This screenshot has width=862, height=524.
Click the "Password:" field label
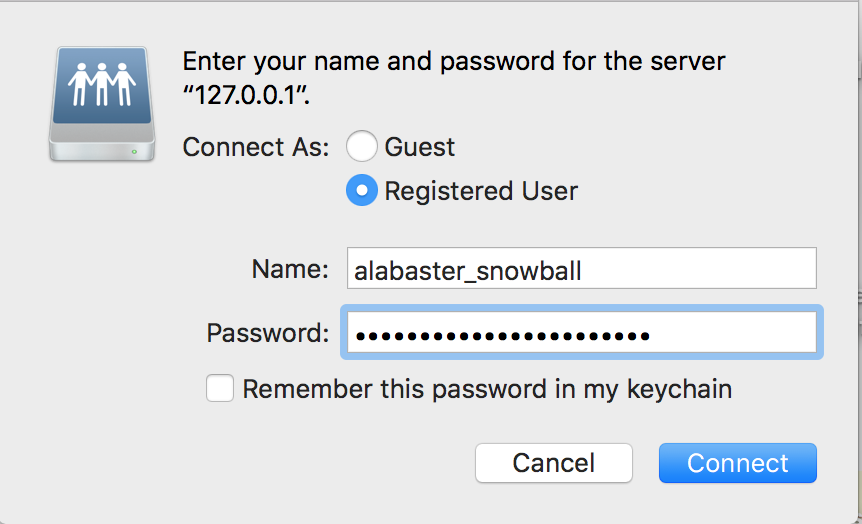(267, 333)
